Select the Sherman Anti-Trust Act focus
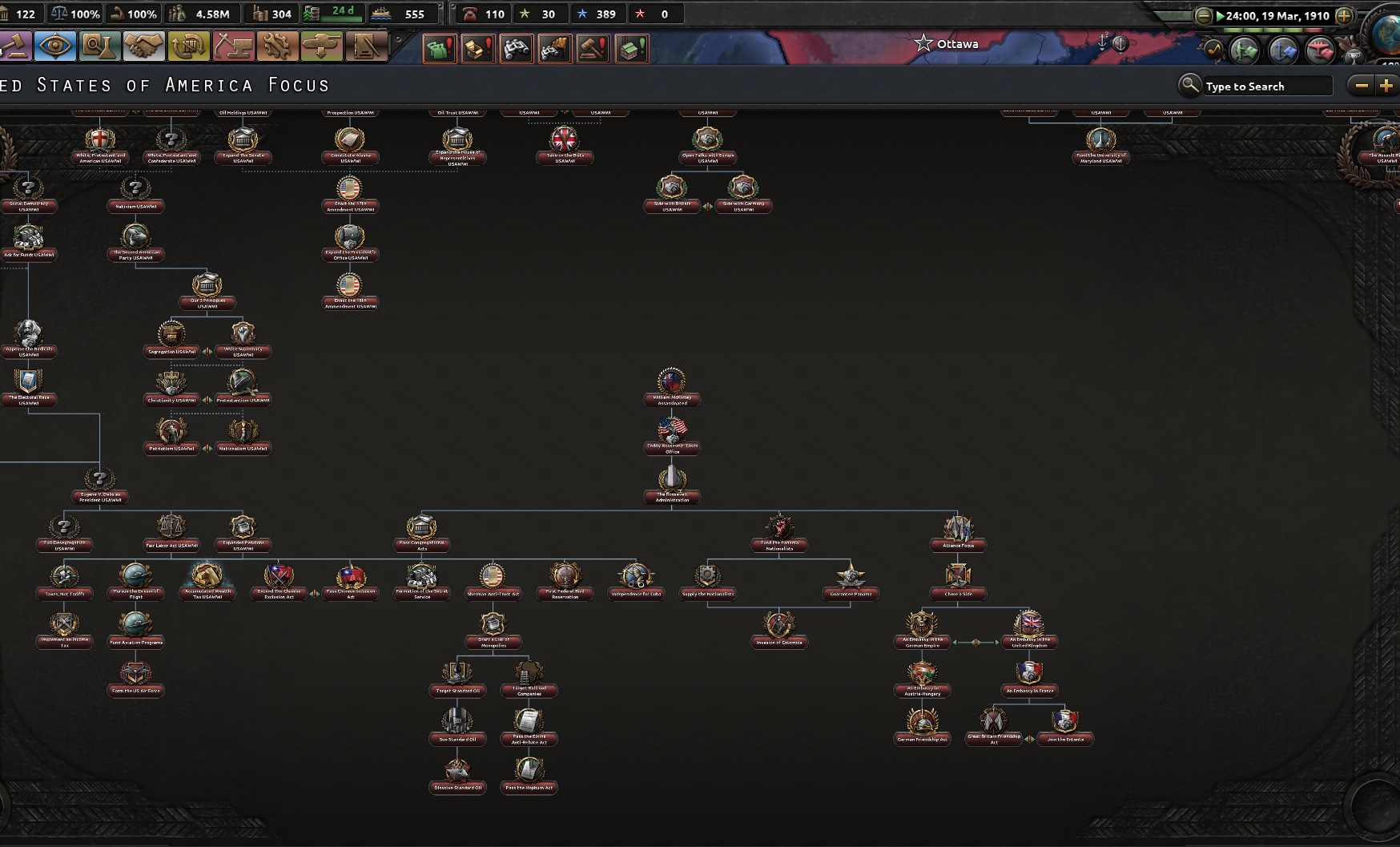1400x847 pixels. pyautogui.click(x=493, y=582)
